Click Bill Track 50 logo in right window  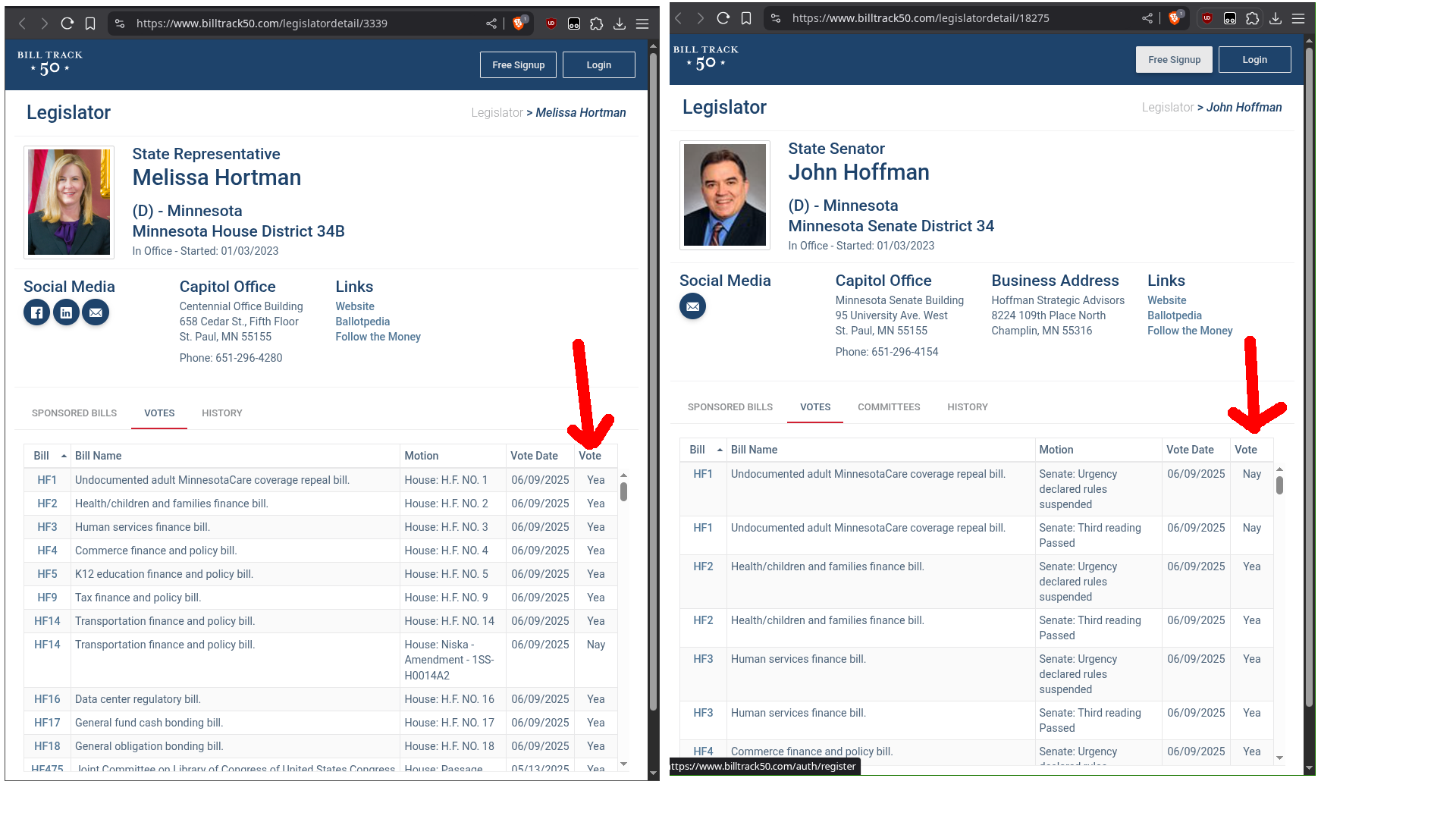click(x=706, y=58)
